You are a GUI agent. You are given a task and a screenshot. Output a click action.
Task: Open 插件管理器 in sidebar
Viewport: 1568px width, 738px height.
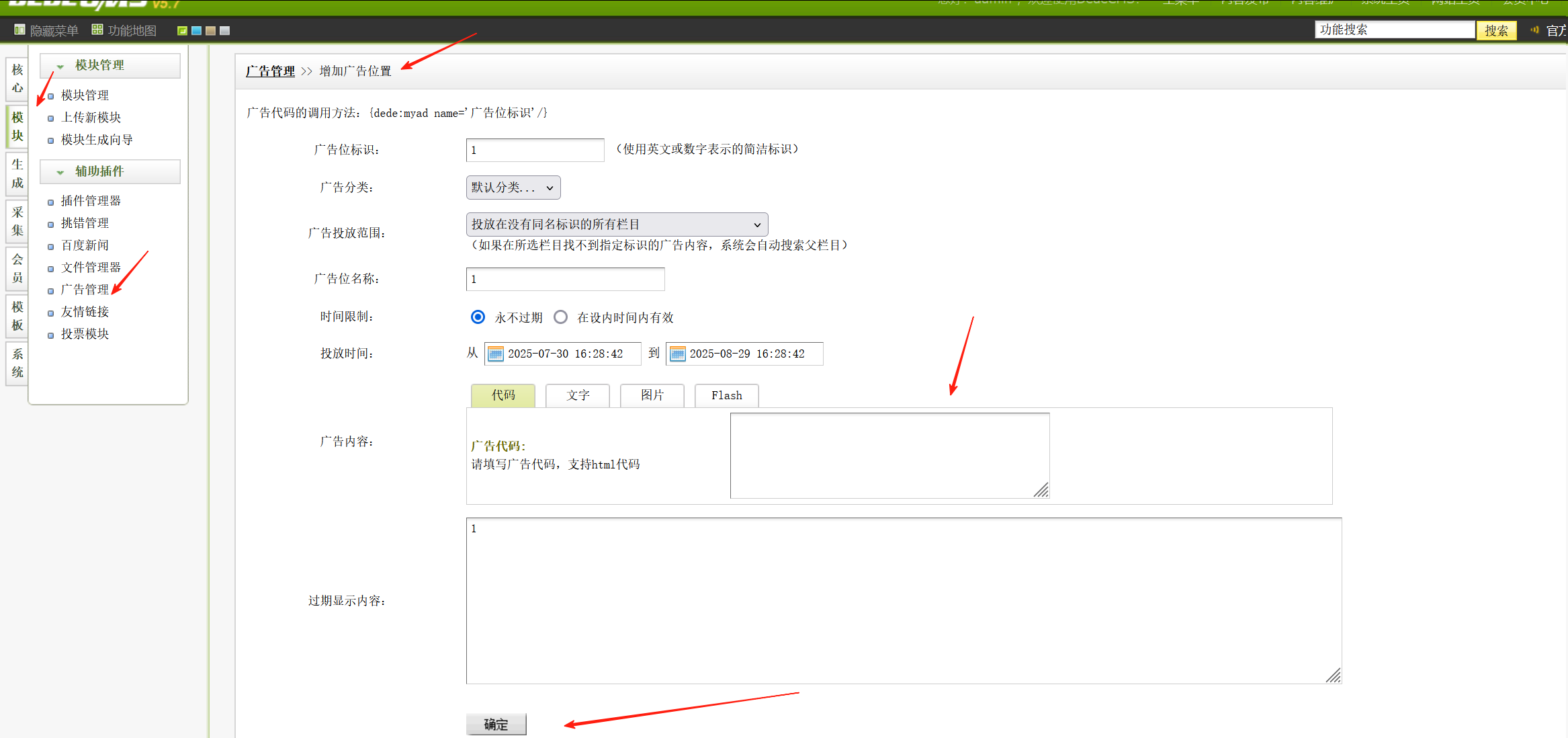(91, 201)
